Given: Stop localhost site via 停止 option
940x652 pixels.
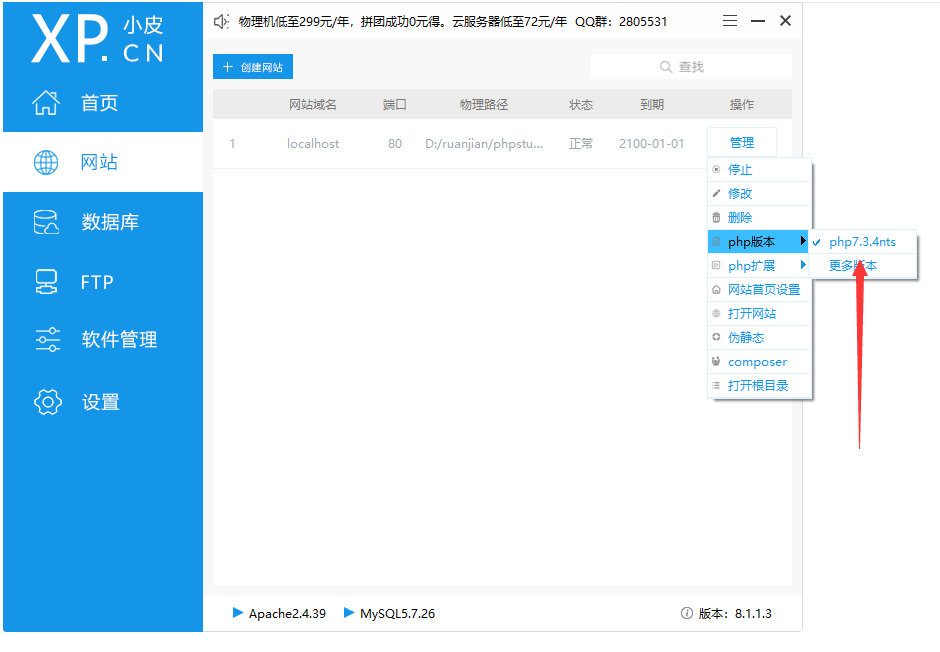Looking at the screenshot, I should [x=742, y=169].
